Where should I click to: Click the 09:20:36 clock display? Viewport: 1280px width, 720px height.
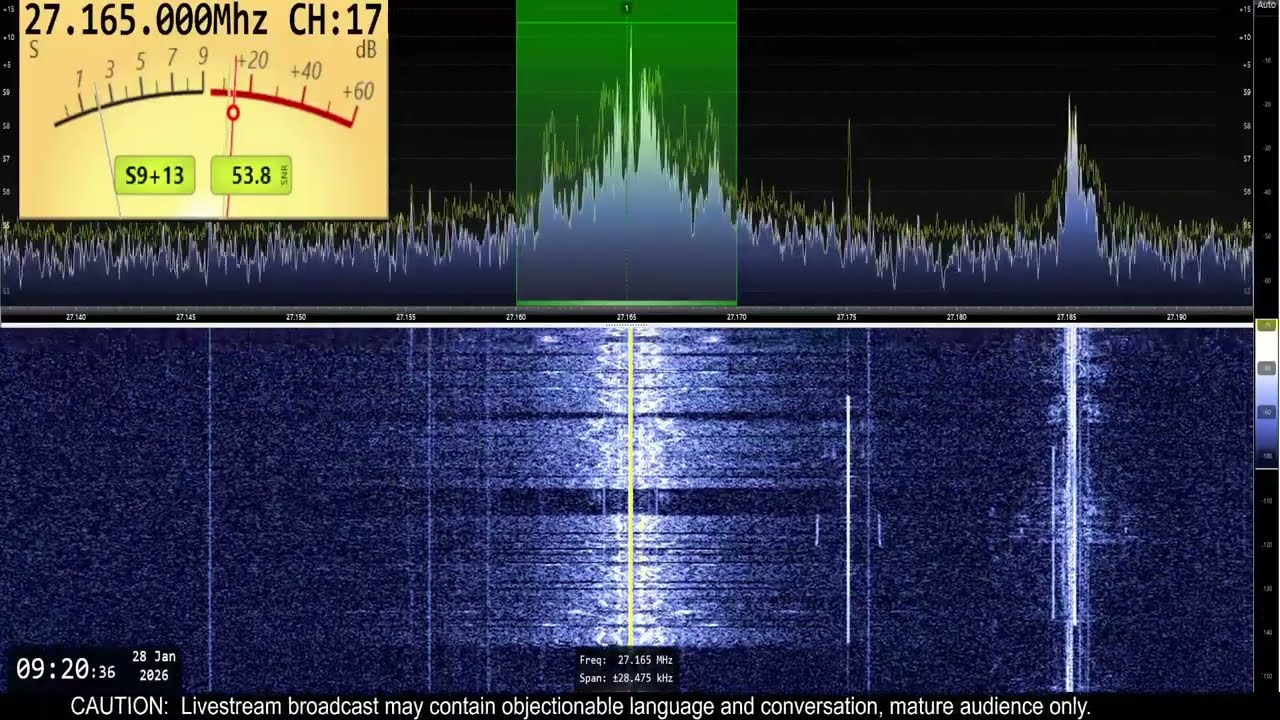[x=65, y=669]
